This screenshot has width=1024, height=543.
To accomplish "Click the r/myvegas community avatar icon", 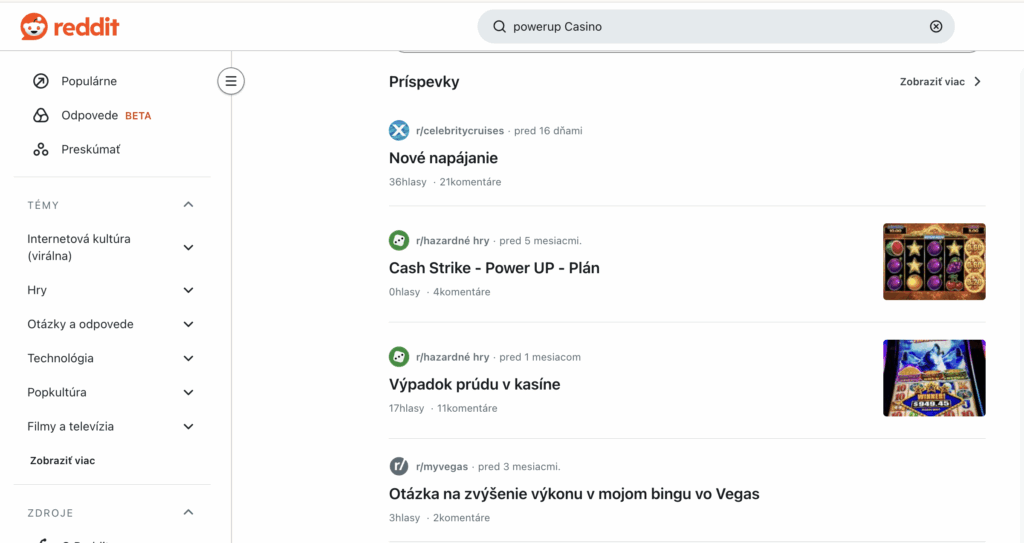I will pos(399,466).
